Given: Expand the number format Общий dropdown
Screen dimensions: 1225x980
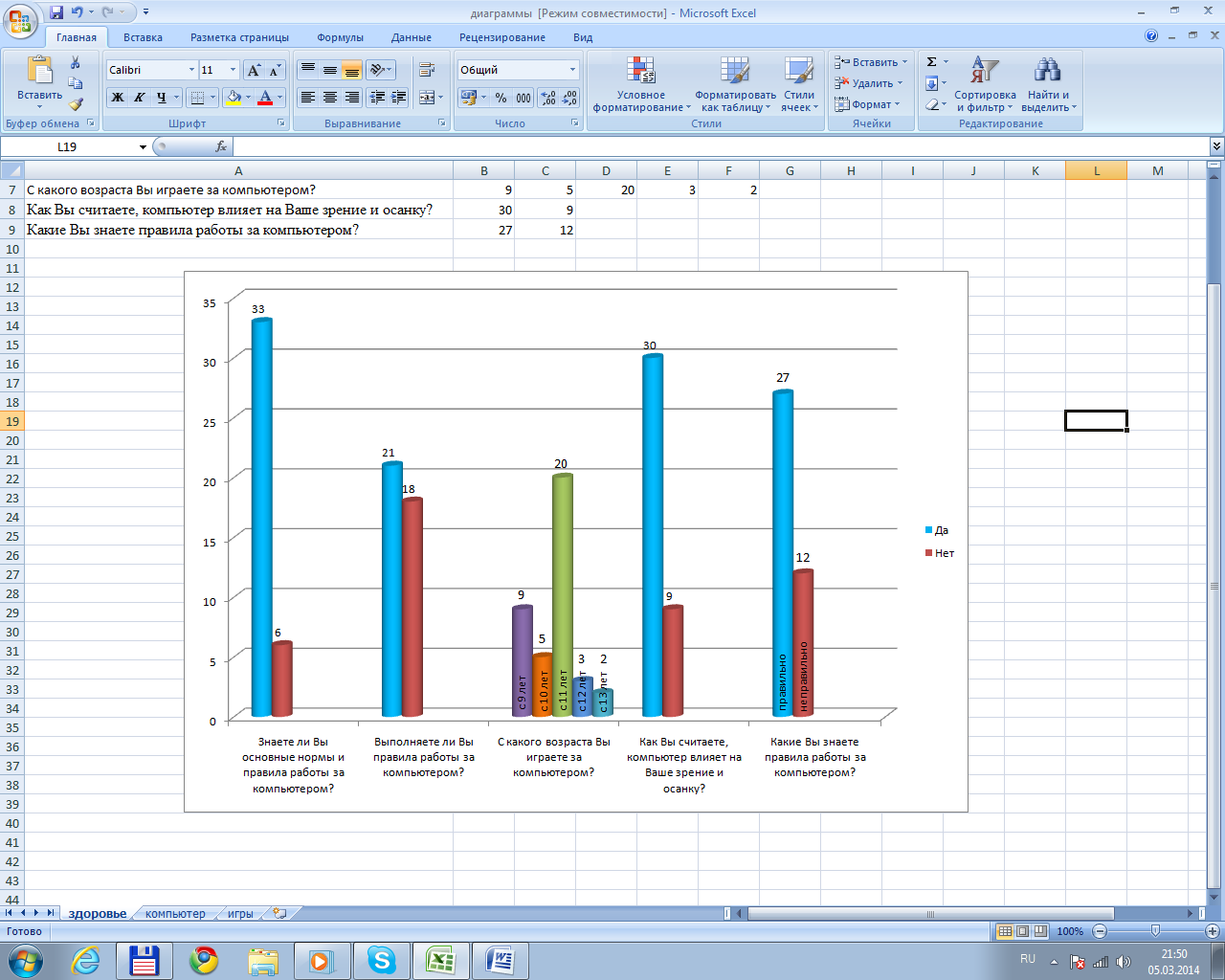Looking at the screenshot, I should point(573,70).
